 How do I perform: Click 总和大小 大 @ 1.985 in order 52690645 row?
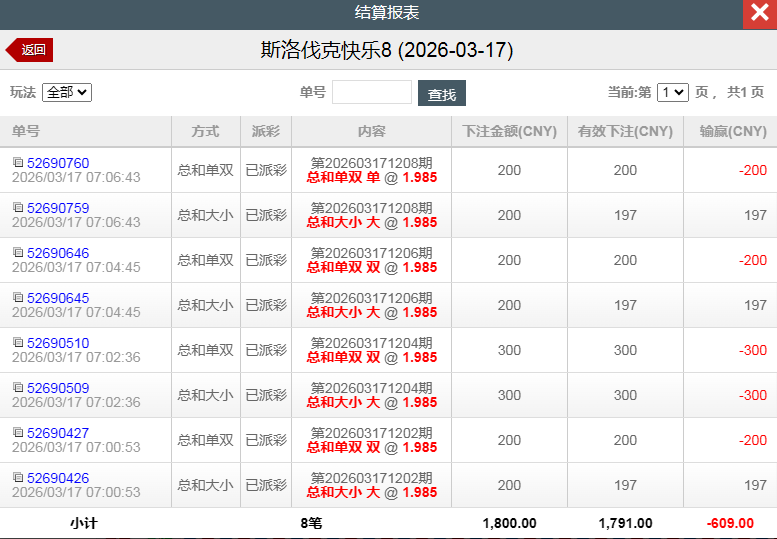click(372, 313)
